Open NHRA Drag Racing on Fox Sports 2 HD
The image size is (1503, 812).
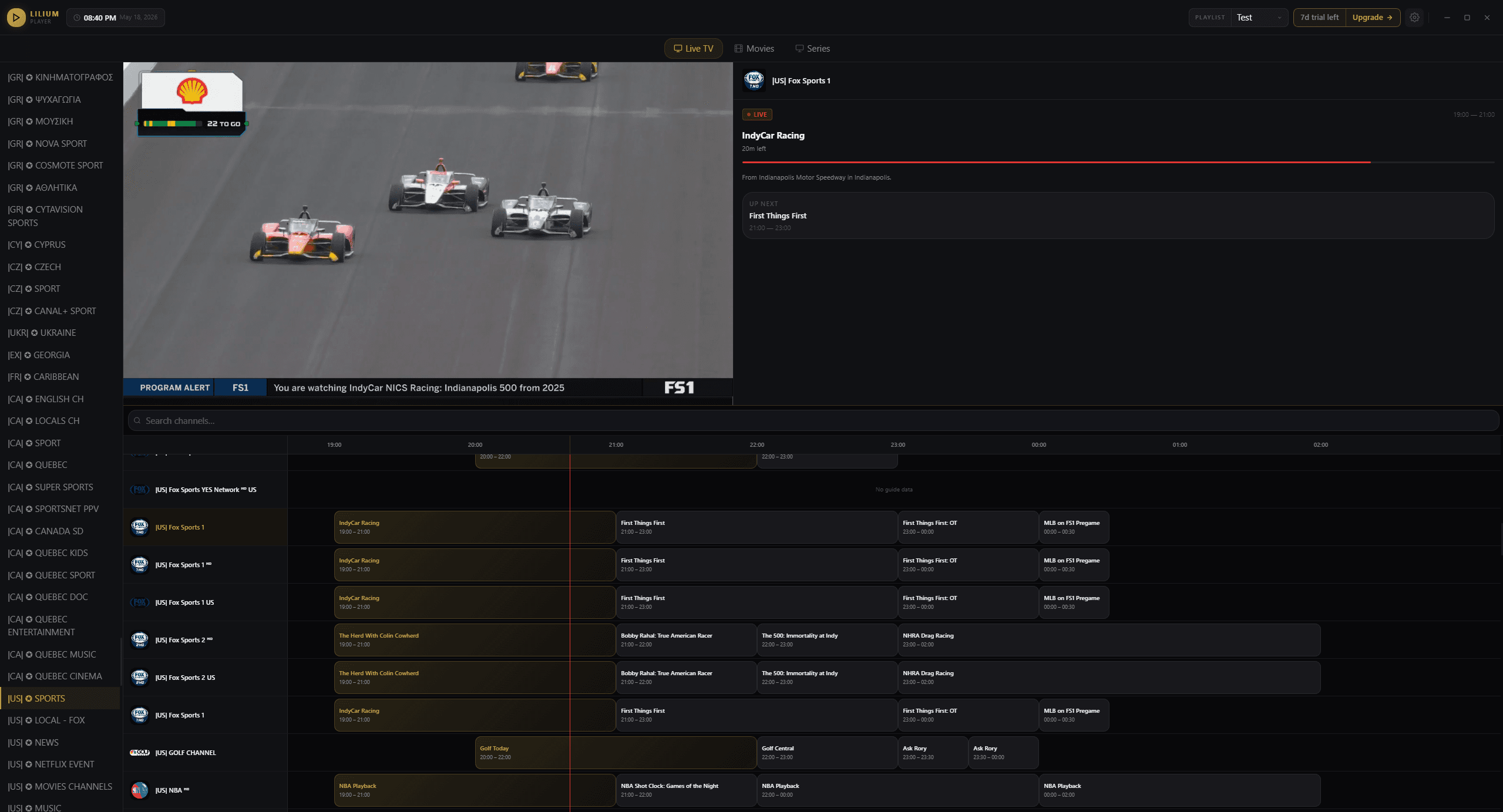pyautogui.click(x=1109, y=640)
